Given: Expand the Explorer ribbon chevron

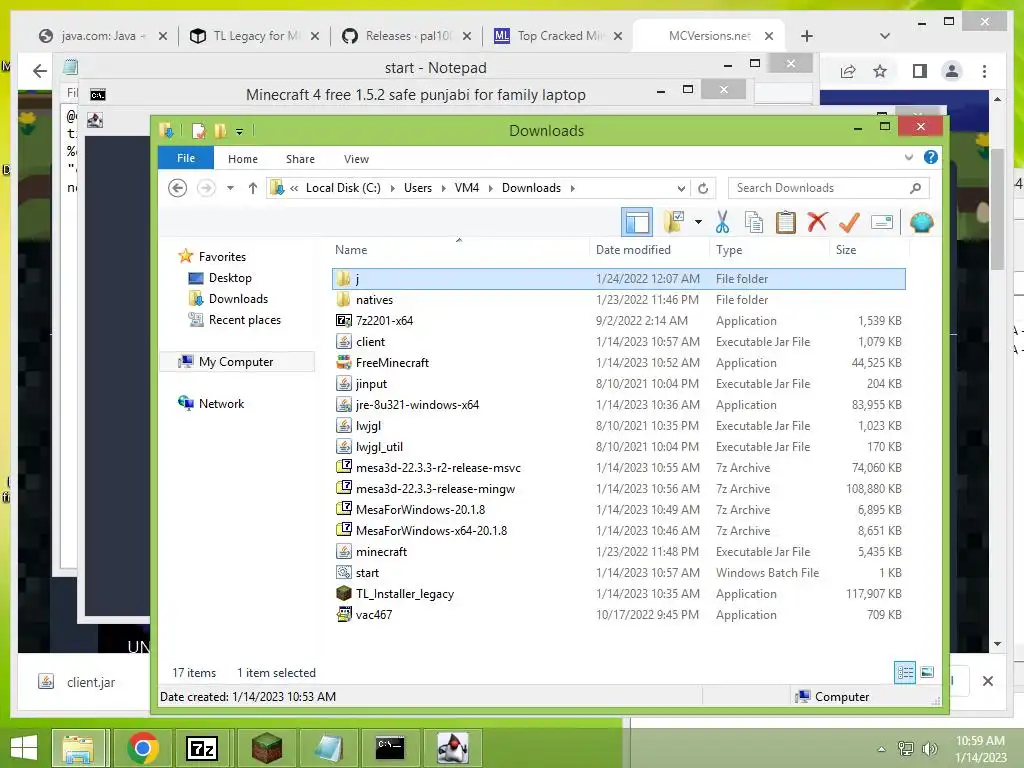Looking at the screenshot, I should tap(908, 157).
